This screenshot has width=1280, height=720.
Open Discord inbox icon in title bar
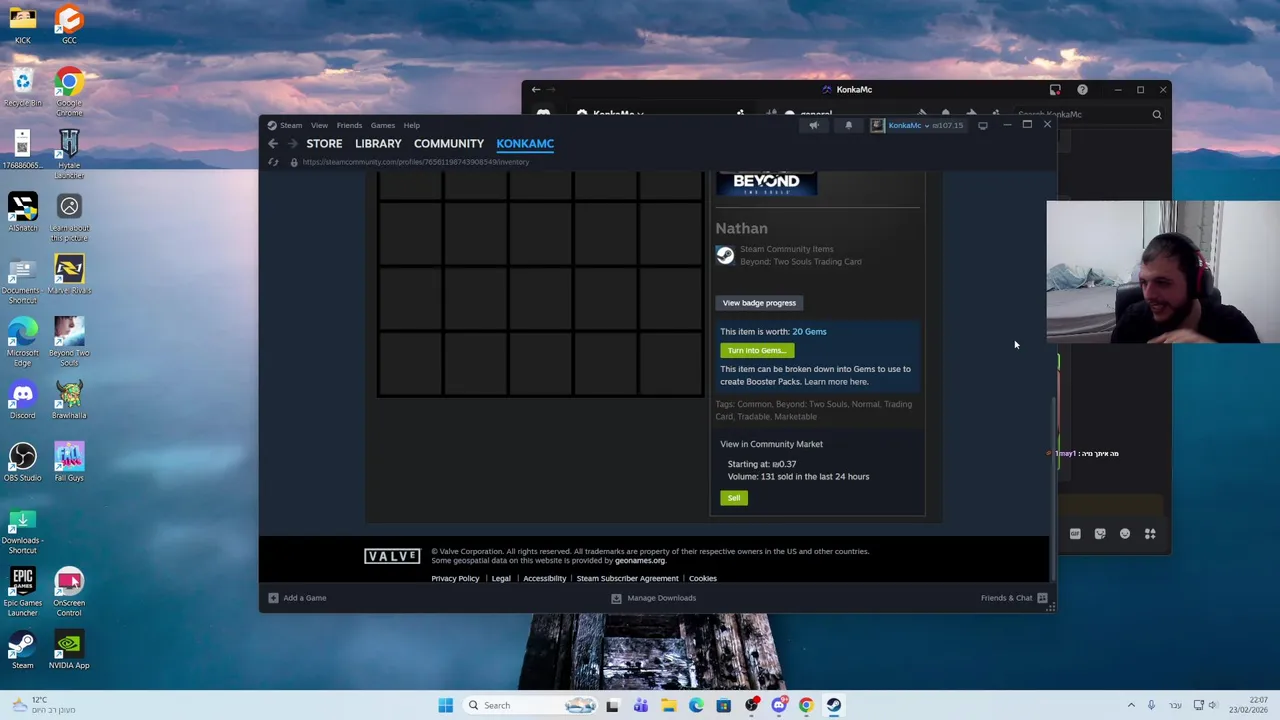[1055, 90]
